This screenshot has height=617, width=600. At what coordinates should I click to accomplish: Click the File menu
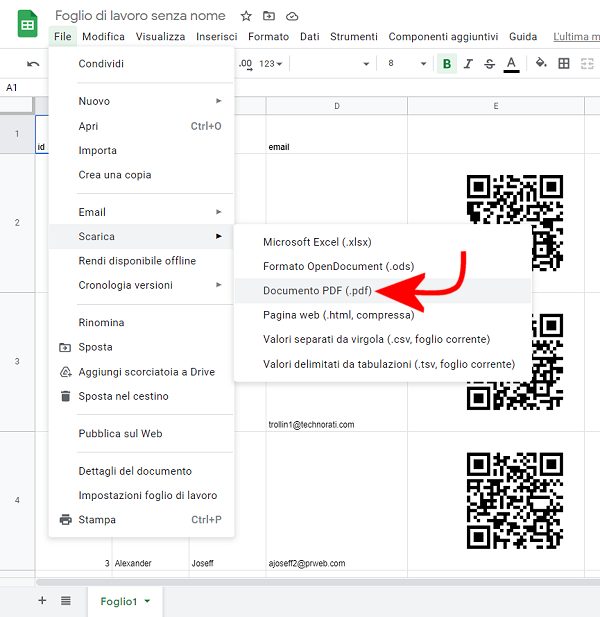63,37
